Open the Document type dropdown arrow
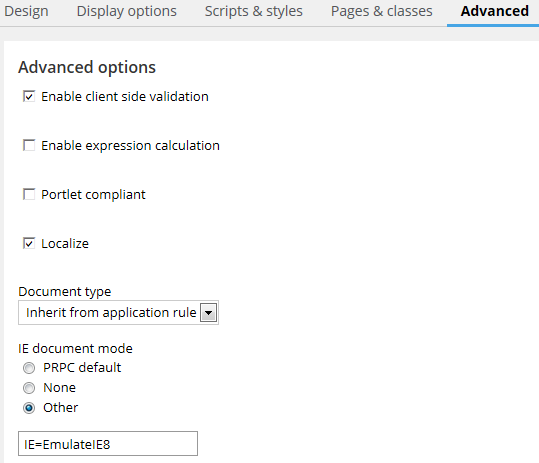 click(x=208, y=313)
